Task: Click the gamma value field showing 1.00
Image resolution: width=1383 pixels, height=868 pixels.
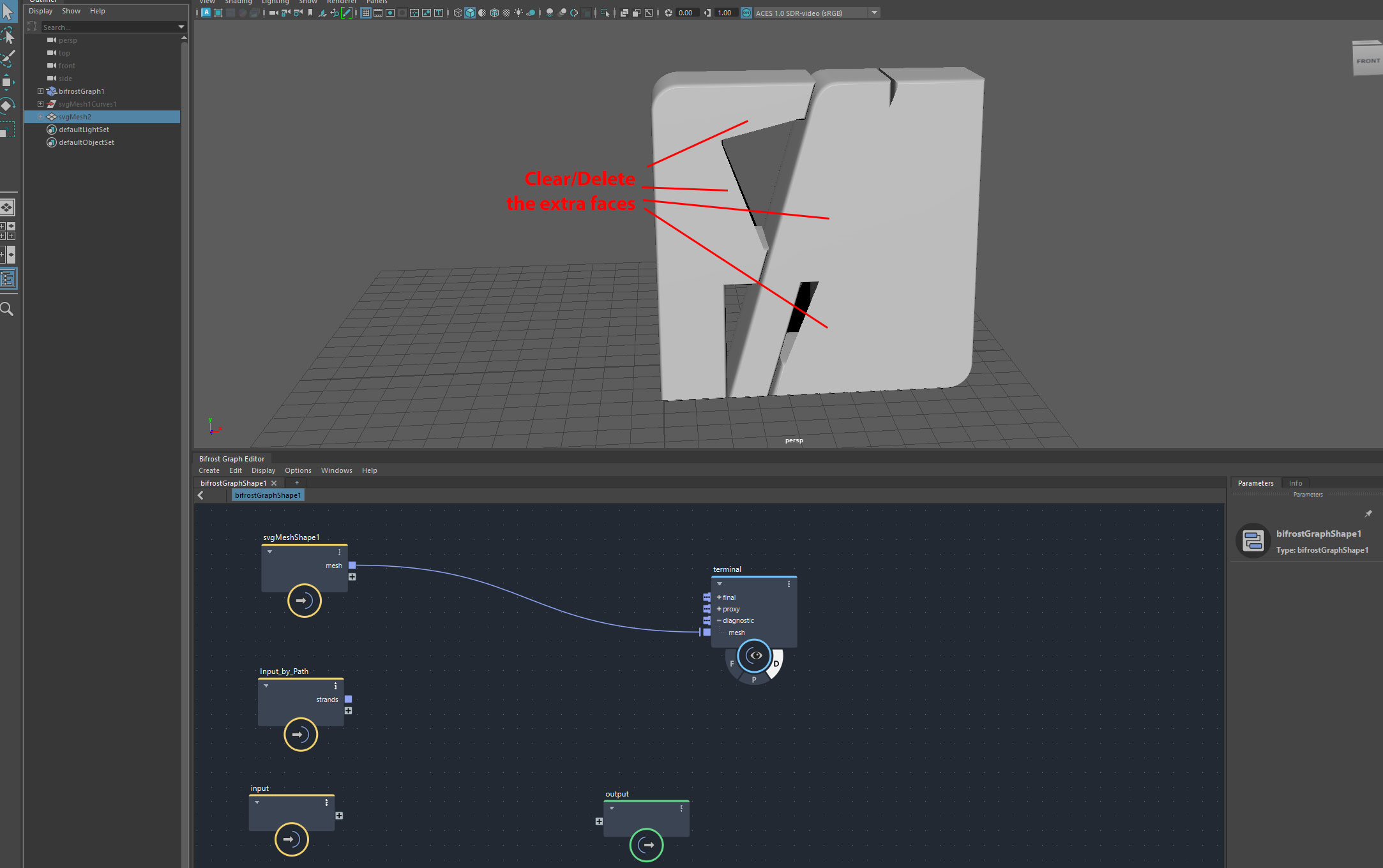Action: [x=724, y=12]
